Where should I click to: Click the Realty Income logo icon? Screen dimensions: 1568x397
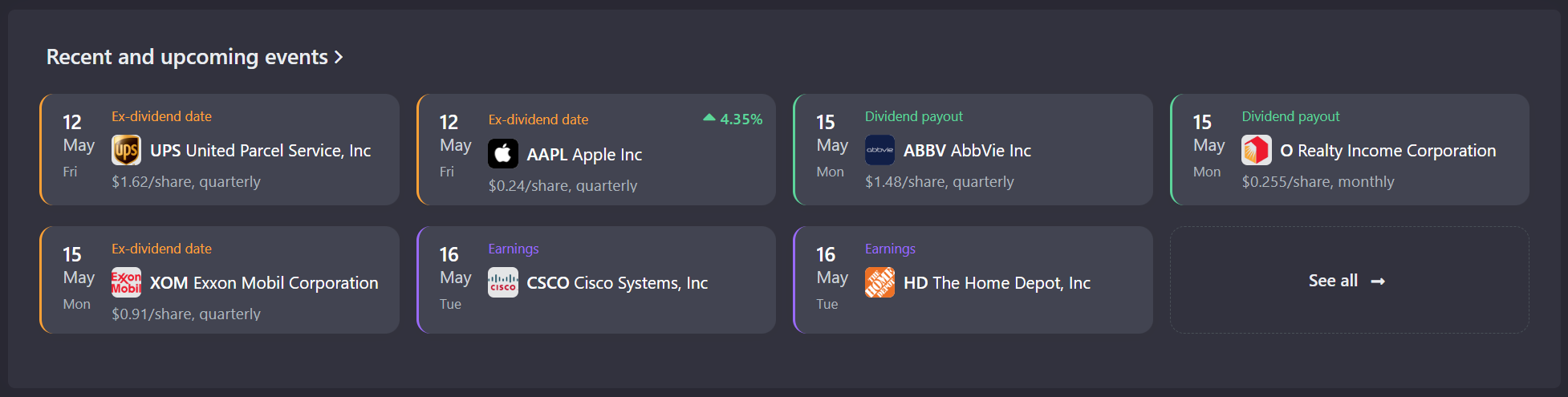1257,150
